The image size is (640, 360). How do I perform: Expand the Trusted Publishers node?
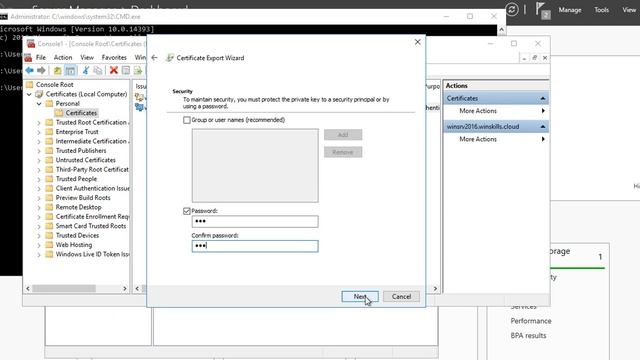click(39, 151)
